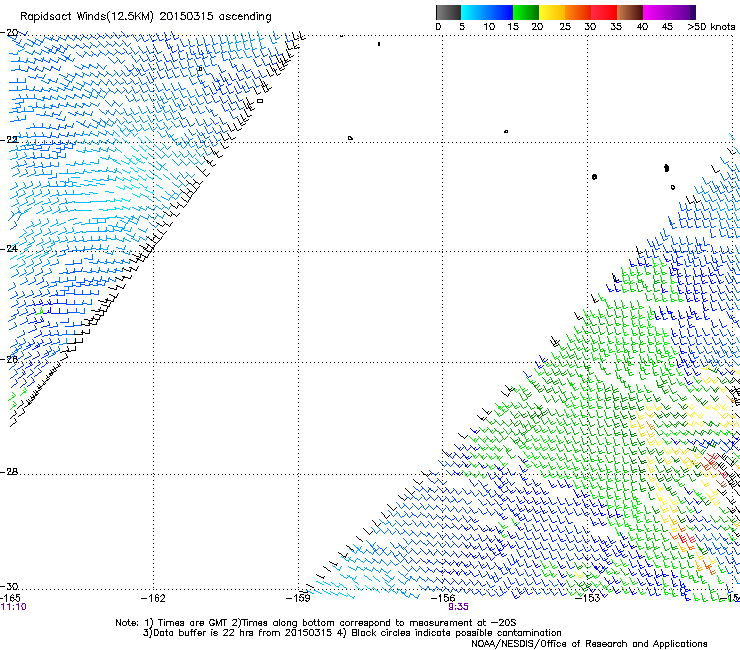Click the '>50 knots' legend label
Screen dimensions: 740x650
[x=711, y=27]
